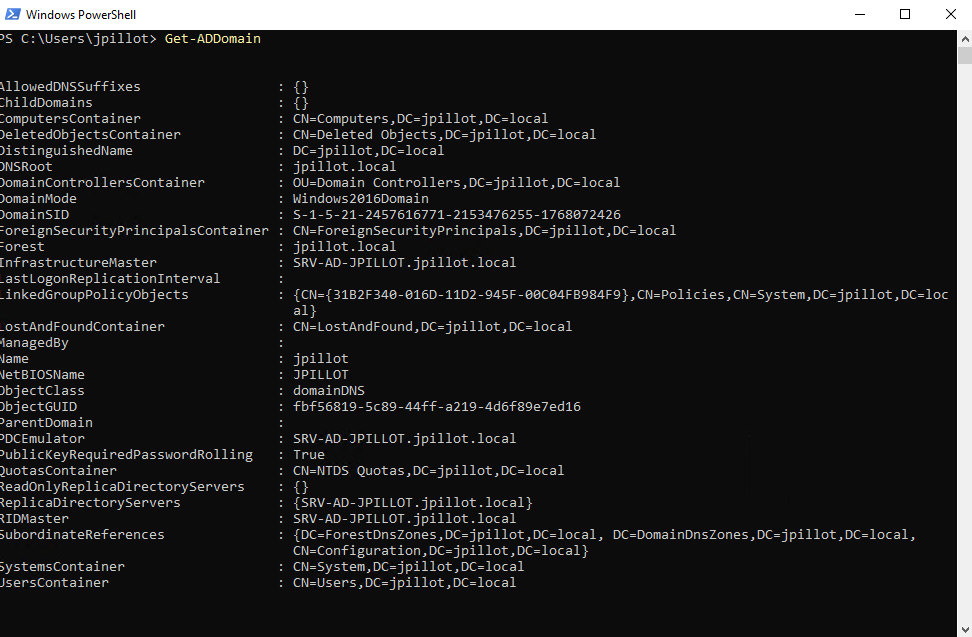
Task: Click the Get-ADDomain command text
Action: pos(213,38)
